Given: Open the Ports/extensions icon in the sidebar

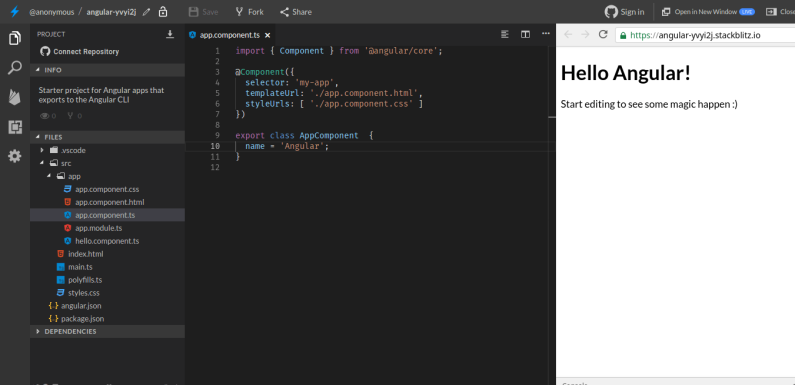Looking at the screenshot, I should tap(15, 127).
